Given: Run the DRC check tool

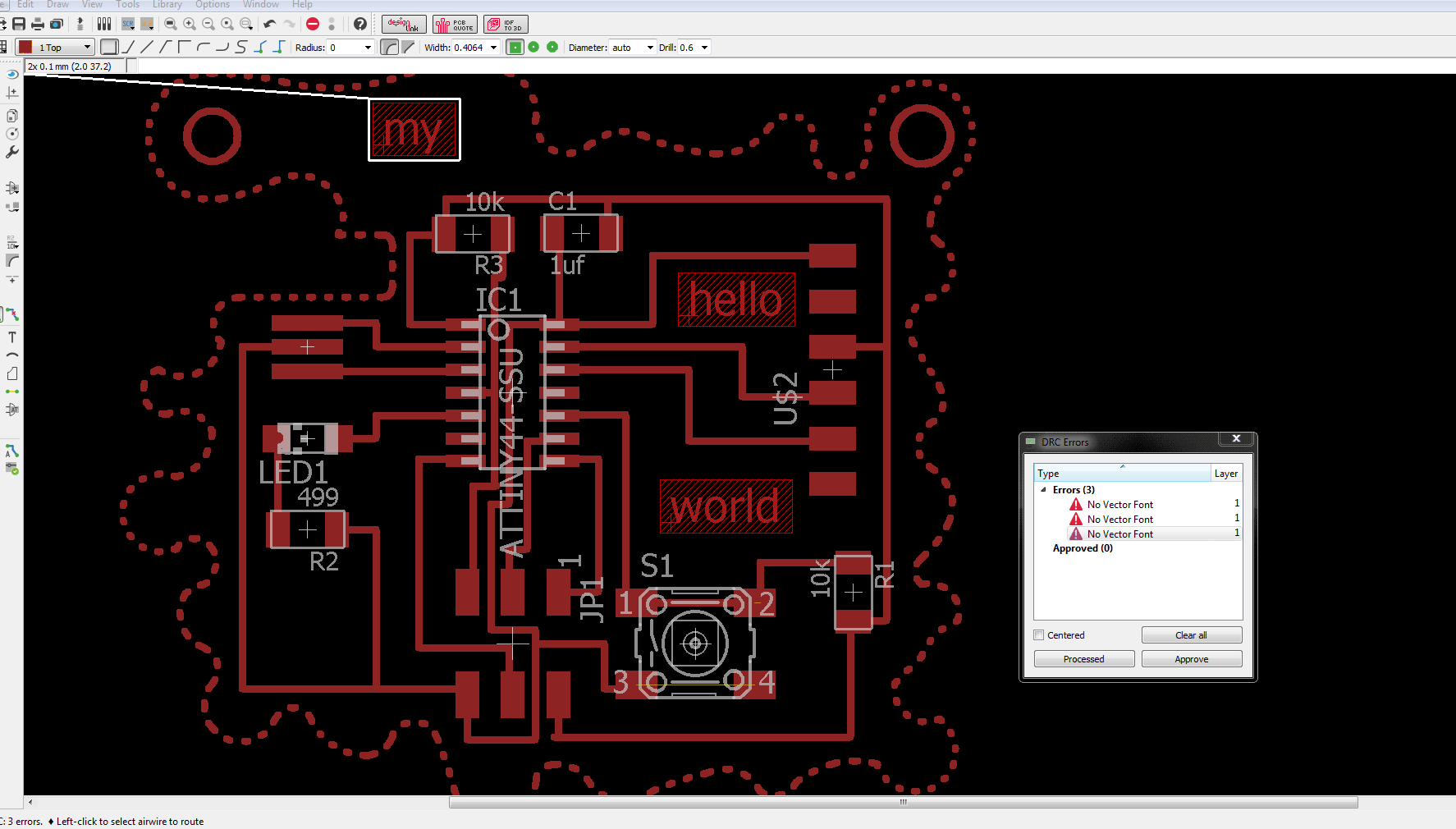Looking at the screenshot, I should click(x=12, y=469).
